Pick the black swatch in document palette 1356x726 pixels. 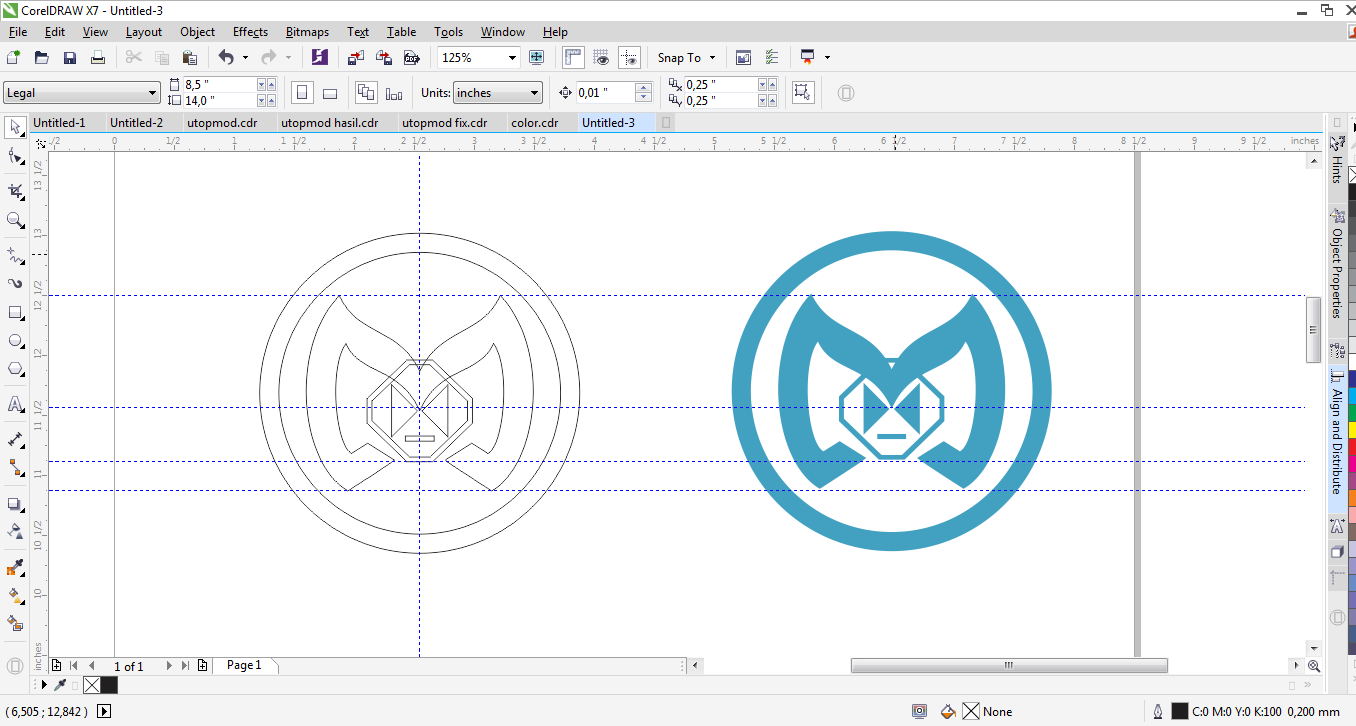click(109, 685)
